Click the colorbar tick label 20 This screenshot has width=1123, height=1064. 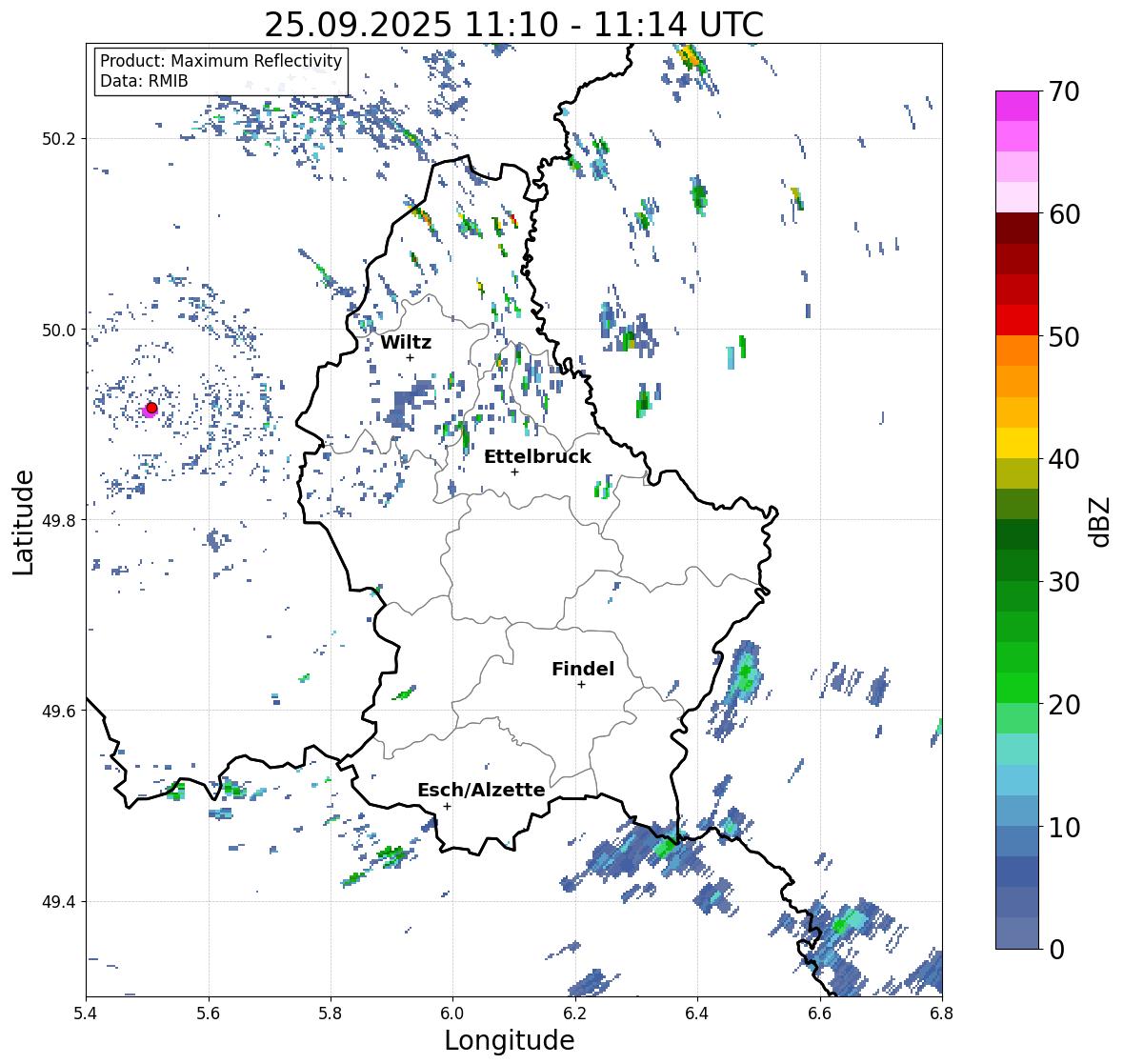tap(1064, 705)
